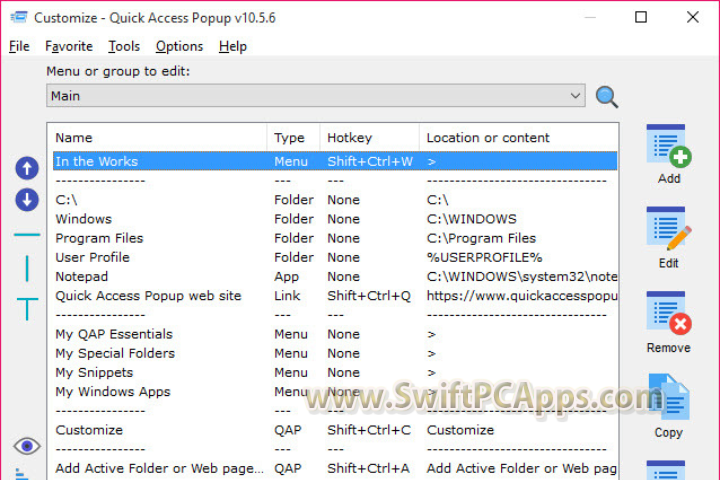Select the My Snippets menu row
720x480 pixels.
coord(335,373)
